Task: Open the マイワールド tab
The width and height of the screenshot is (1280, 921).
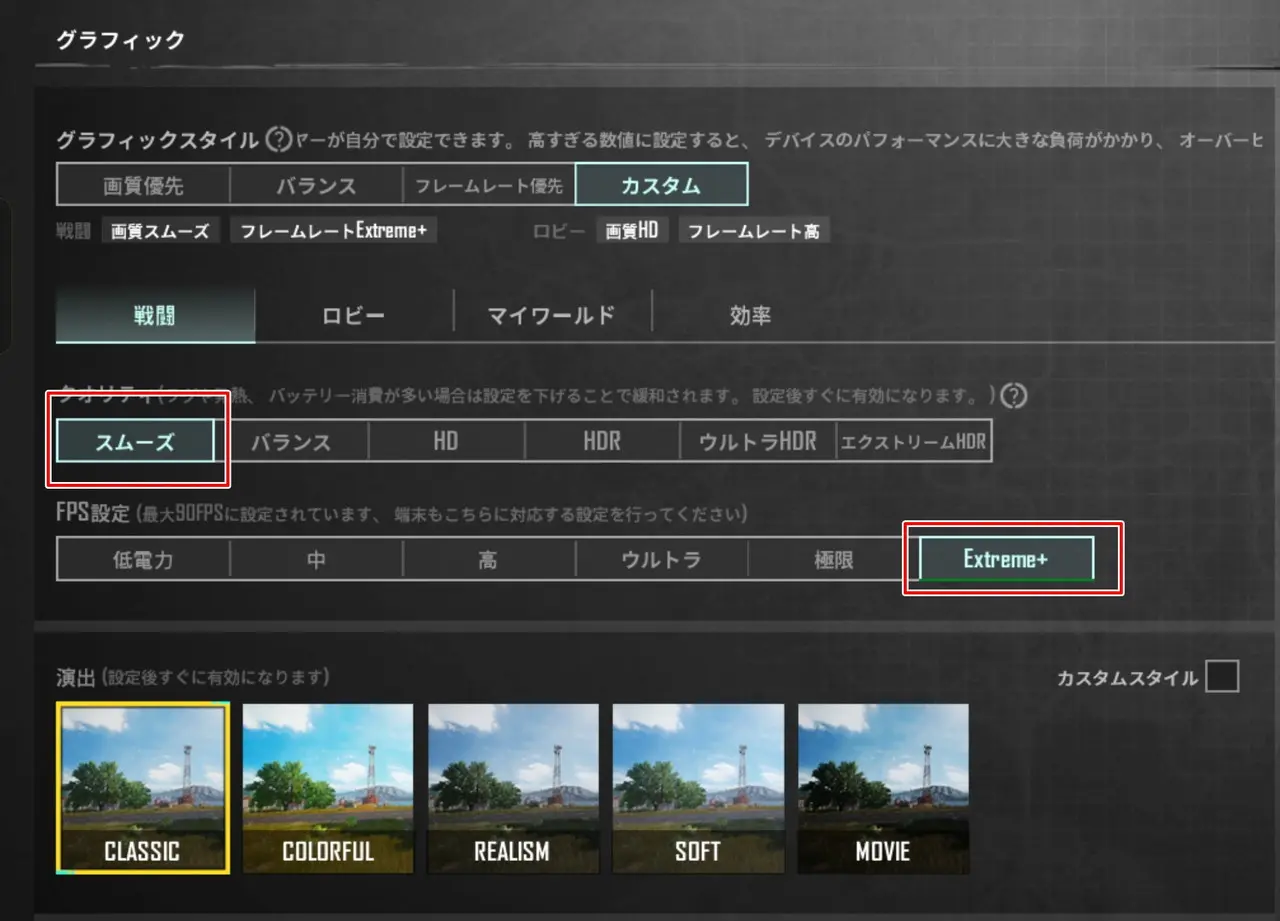Action: (551, 316)
